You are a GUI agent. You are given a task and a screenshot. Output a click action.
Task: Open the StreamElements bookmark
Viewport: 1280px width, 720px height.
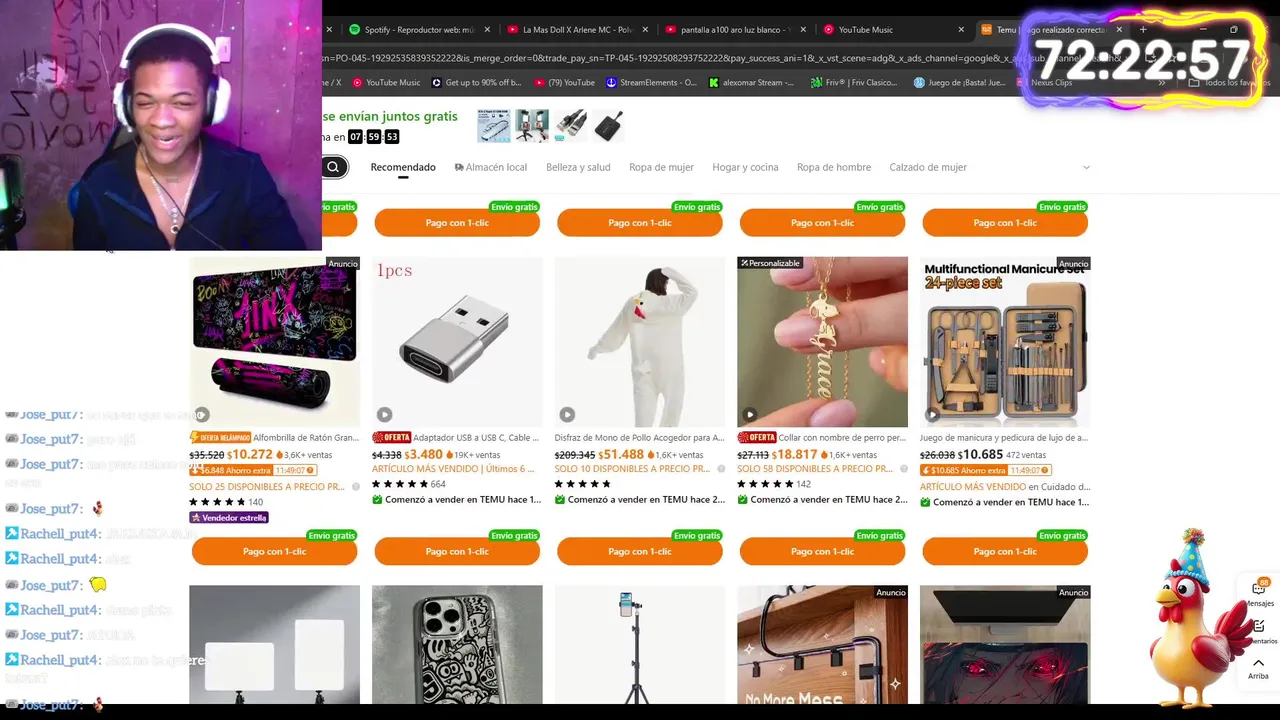[x=651, y=83]
